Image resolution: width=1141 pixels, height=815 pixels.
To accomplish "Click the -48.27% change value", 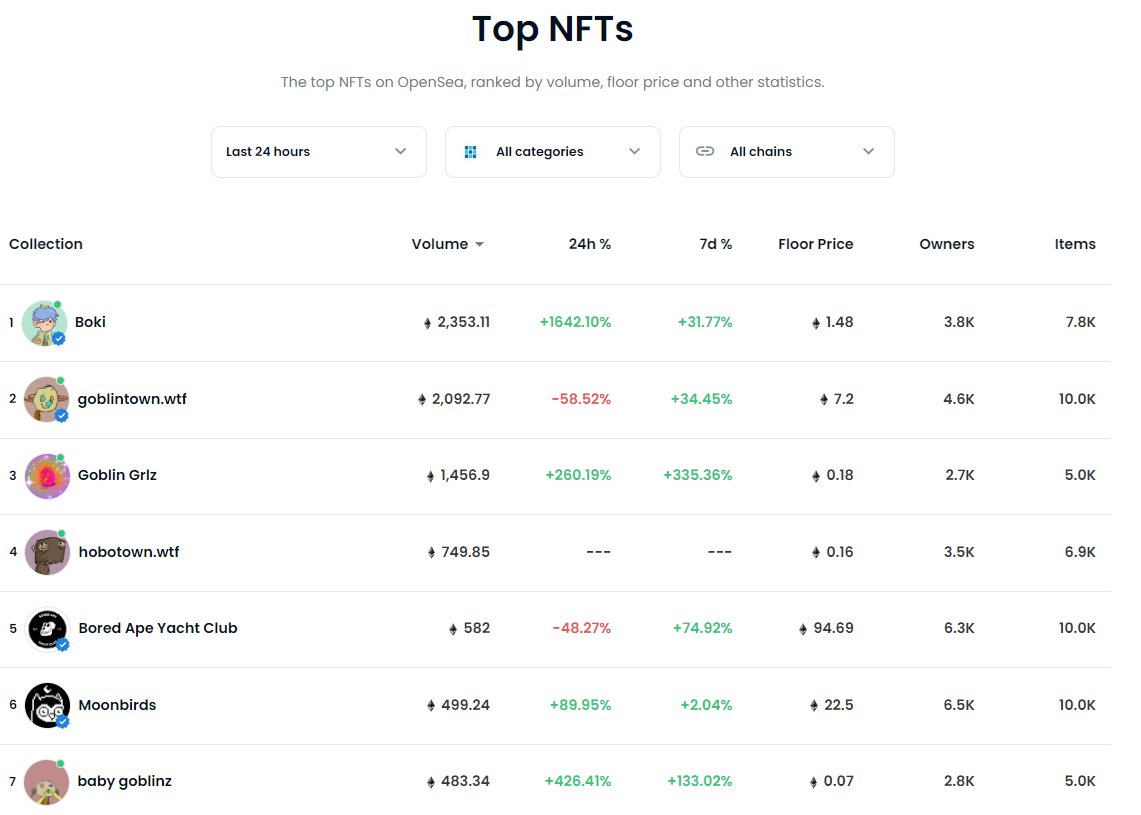I will point(581,628).
